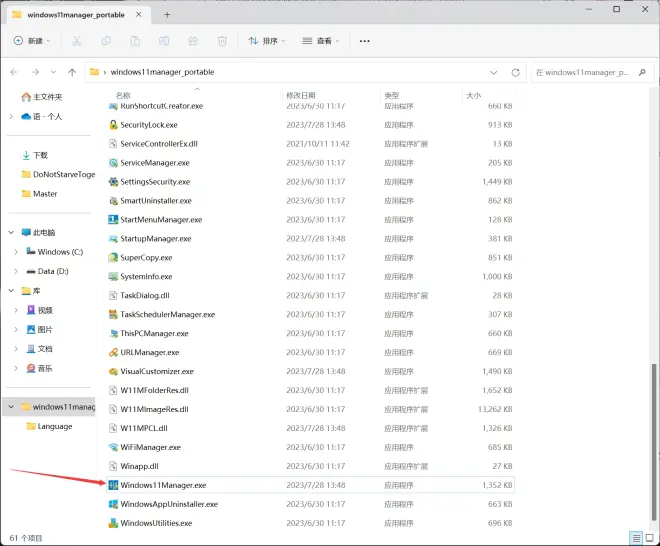Click the search box field
The image size is (660, 546).
tap(592, 72)
